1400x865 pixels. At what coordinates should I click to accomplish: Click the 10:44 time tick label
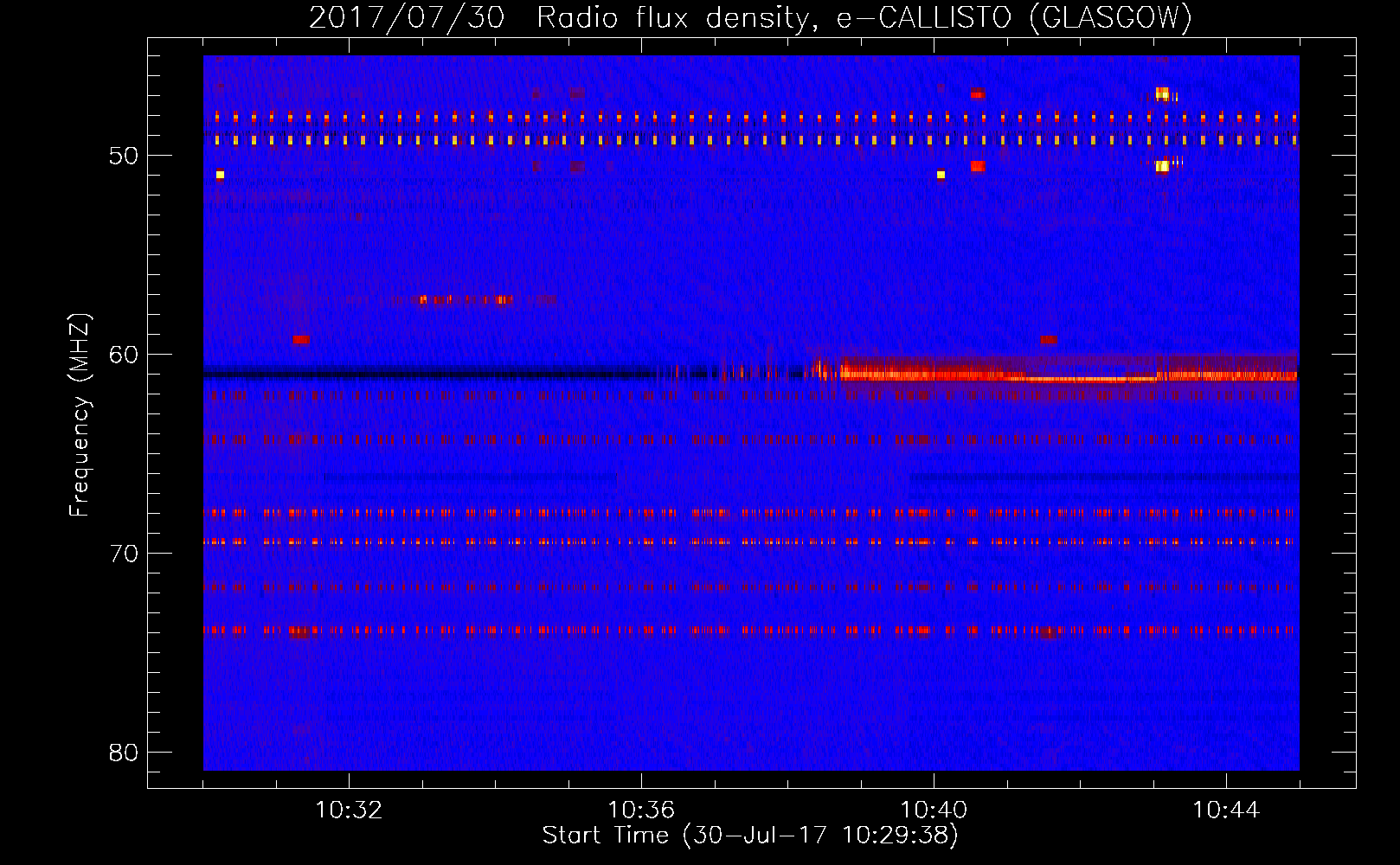(x=1226, y=810)
